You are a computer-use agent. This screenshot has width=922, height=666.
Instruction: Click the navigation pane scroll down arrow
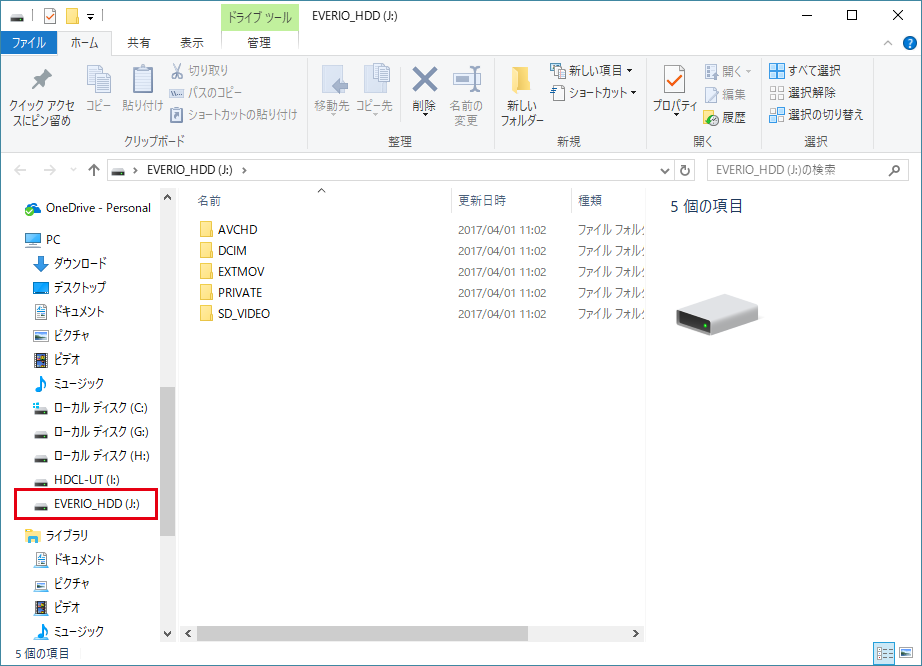[168, 634]
